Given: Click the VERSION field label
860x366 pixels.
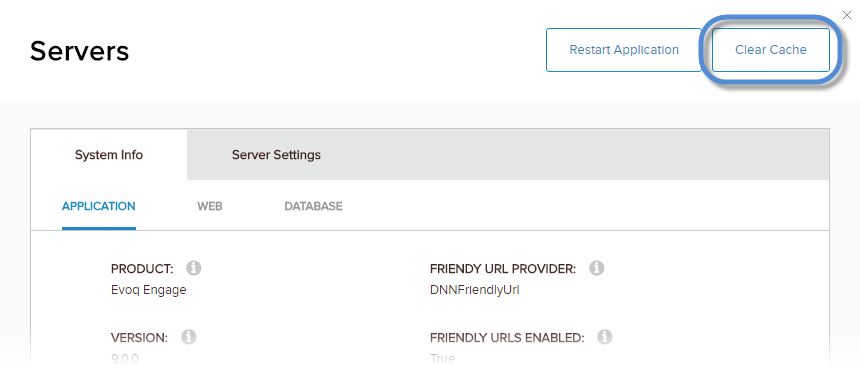Looking at the screenshot, I should point(139,337).
